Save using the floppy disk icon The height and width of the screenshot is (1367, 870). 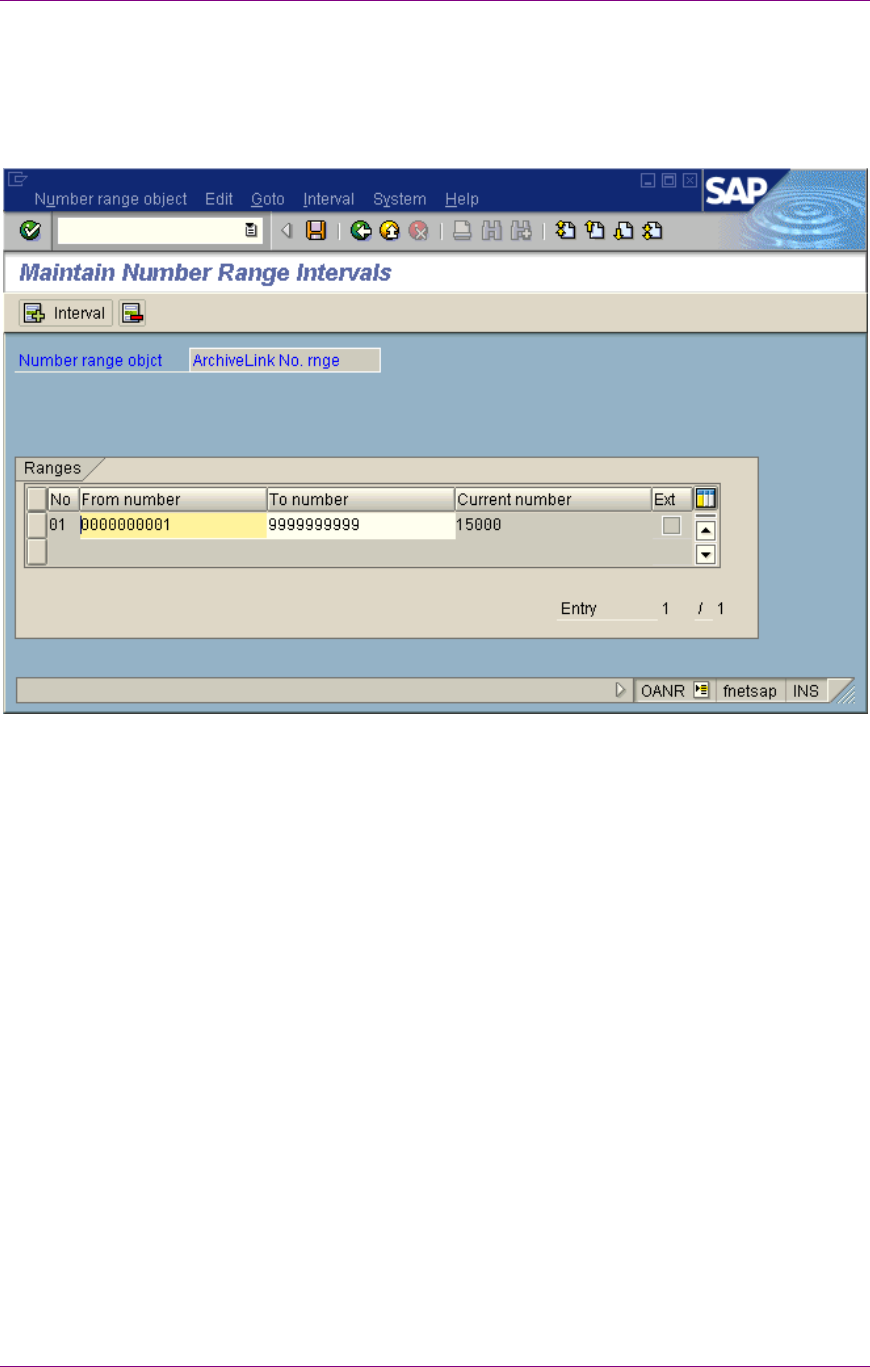[316, 231]
